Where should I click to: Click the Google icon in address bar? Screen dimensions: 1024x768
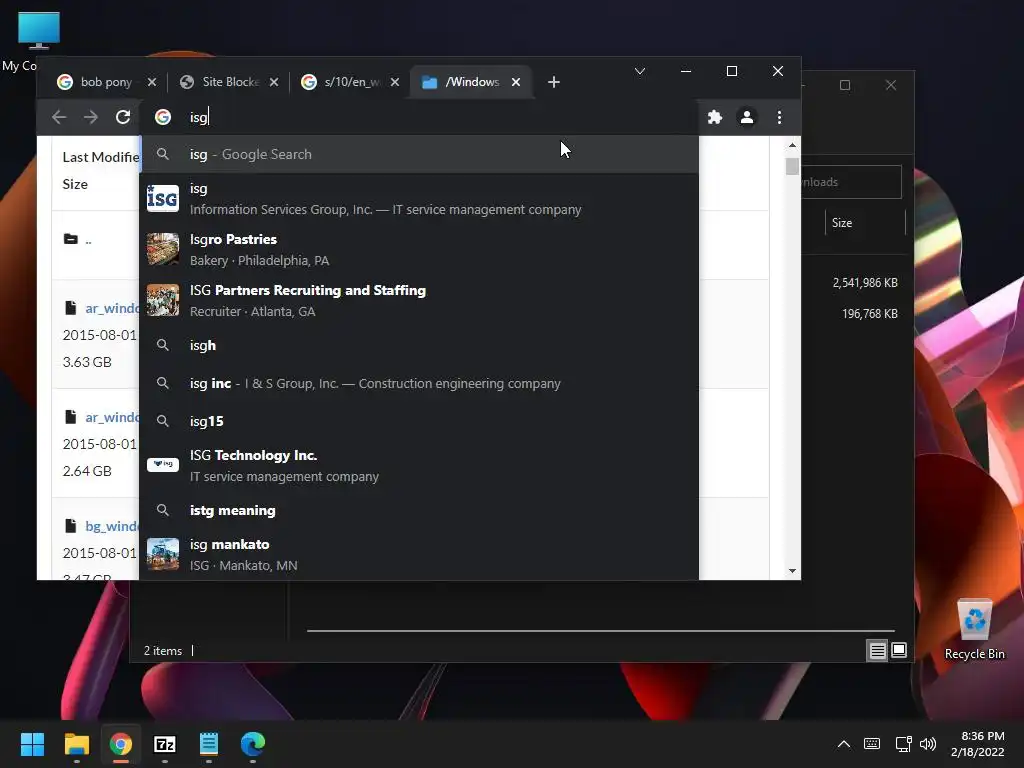point(163,117)
